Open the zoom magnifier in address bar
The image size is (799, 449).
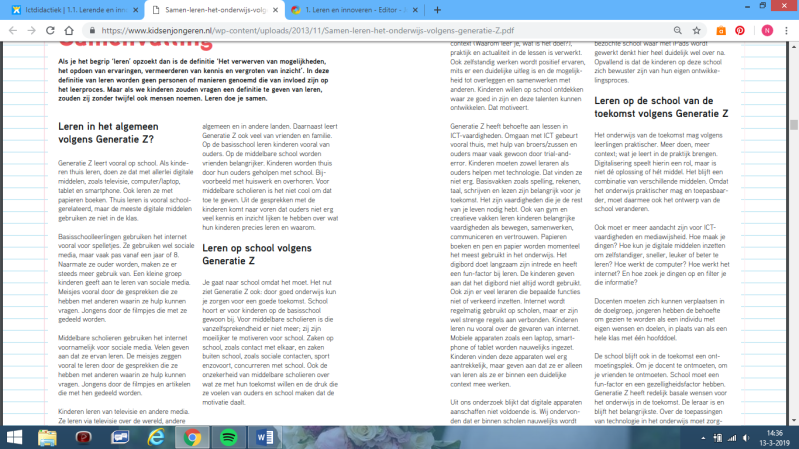click(677, 31)
